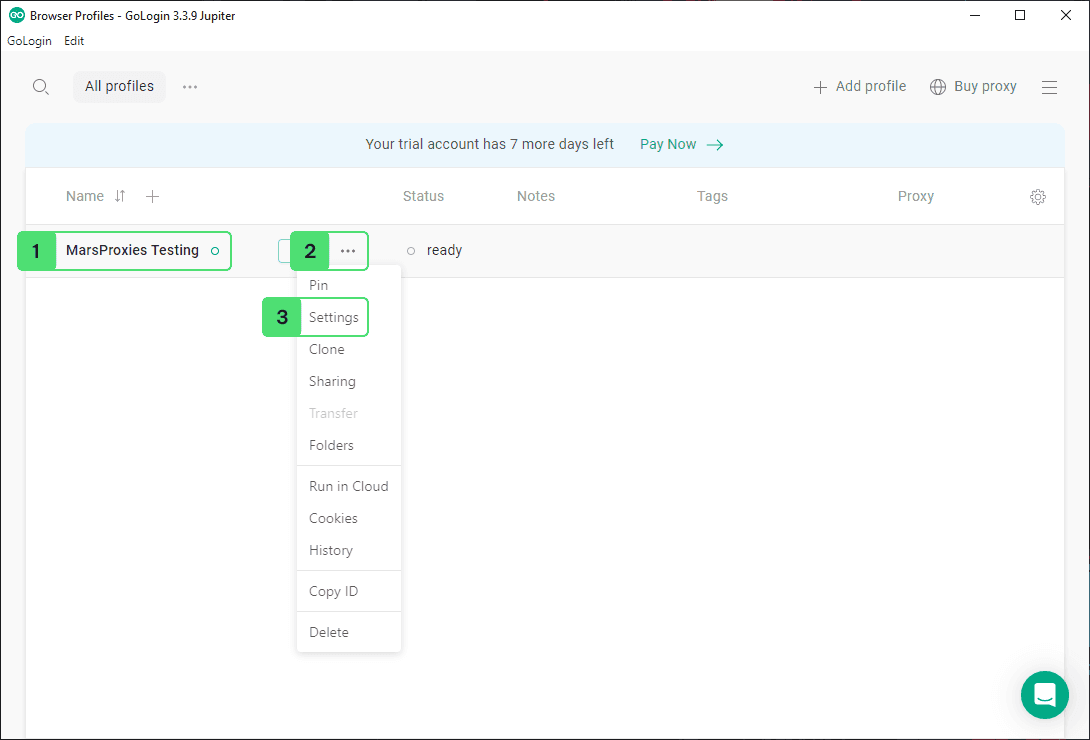Sort profiles using the Name sort arrows
1090x740 pixels.
pos(120,197)
